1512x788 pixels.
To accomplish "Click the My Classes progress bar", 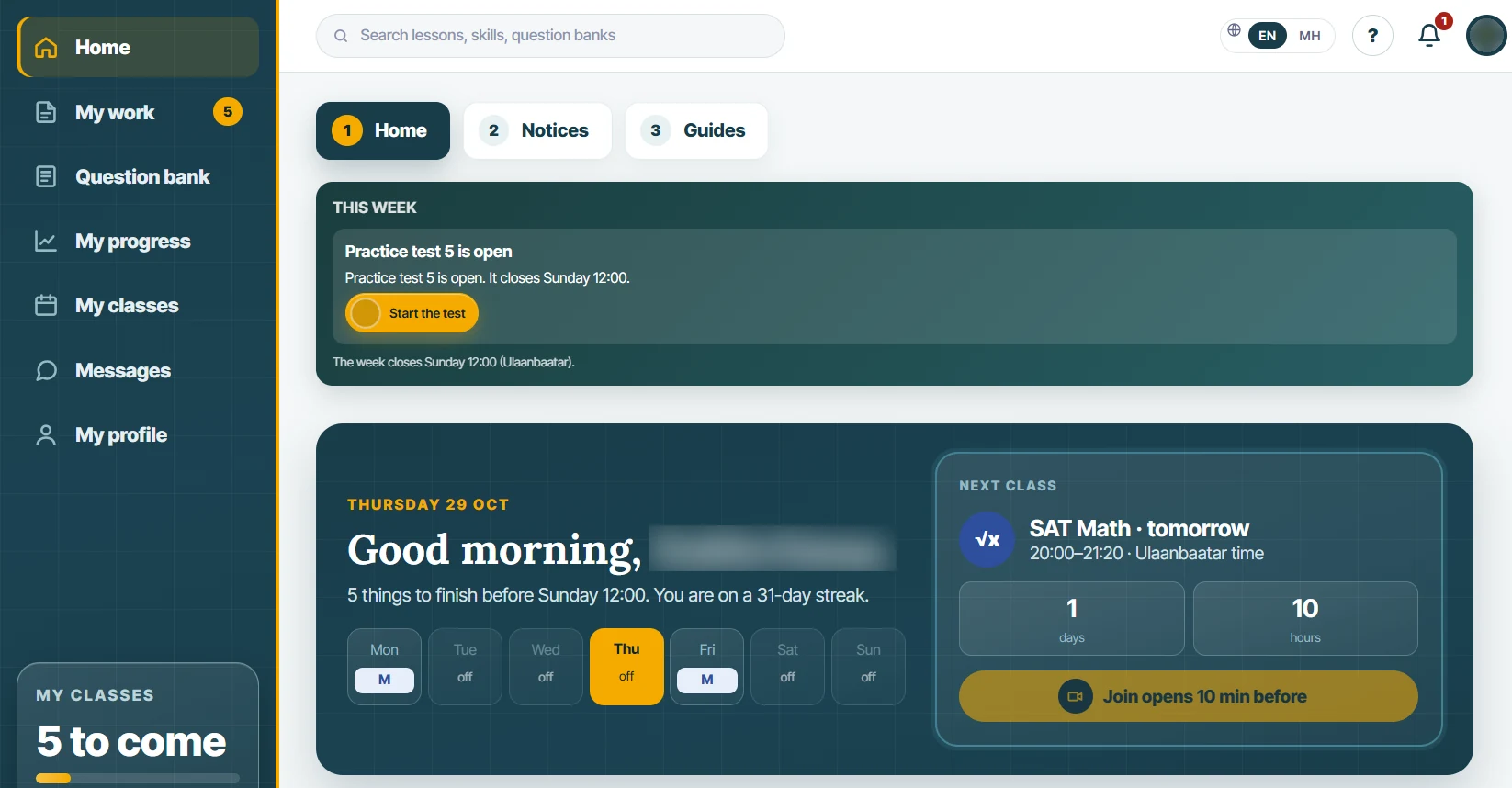I will 138,779.
